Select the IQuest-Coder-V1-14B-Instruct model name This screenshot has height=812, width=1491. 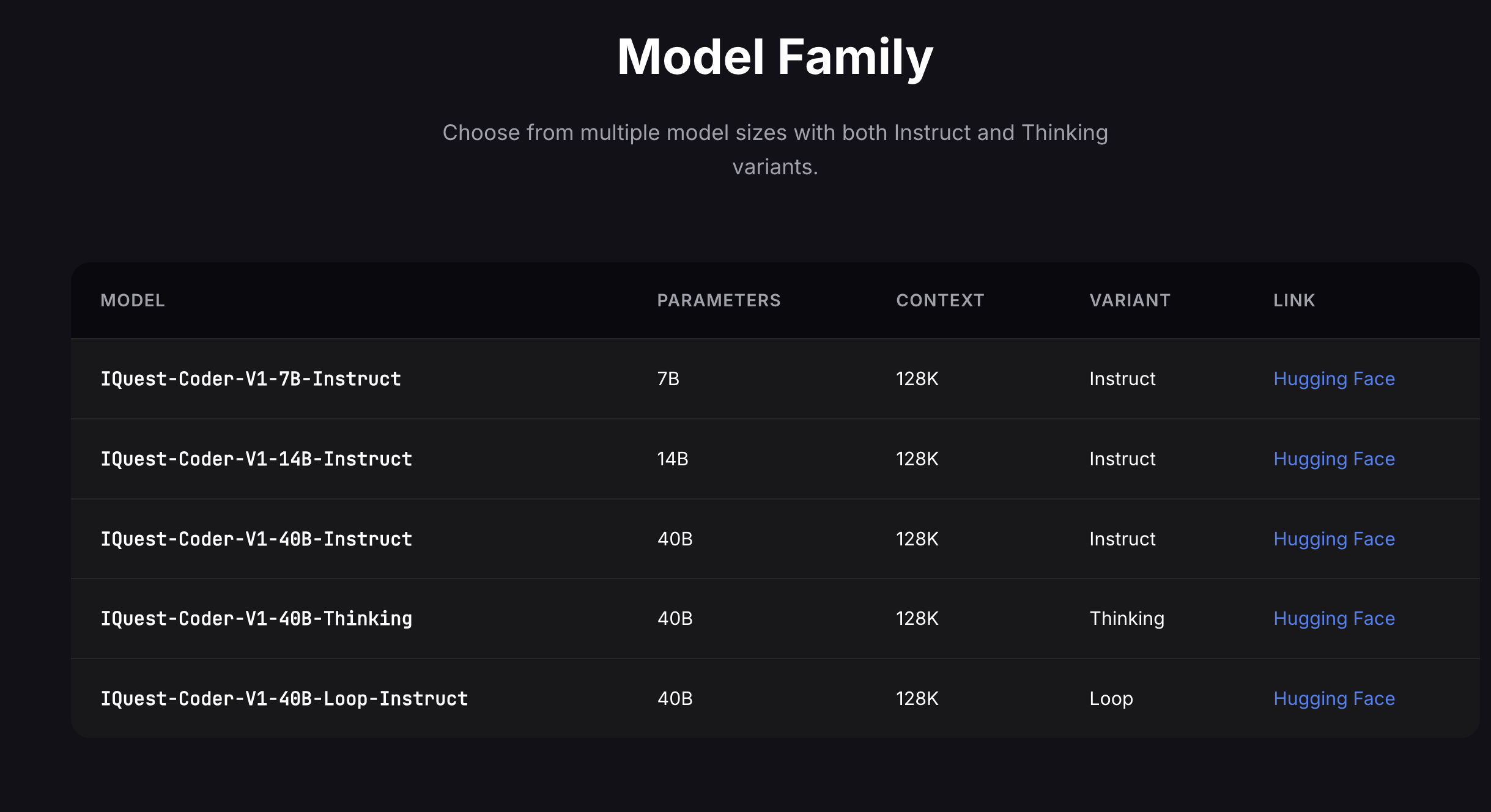[x=256, y=459]
